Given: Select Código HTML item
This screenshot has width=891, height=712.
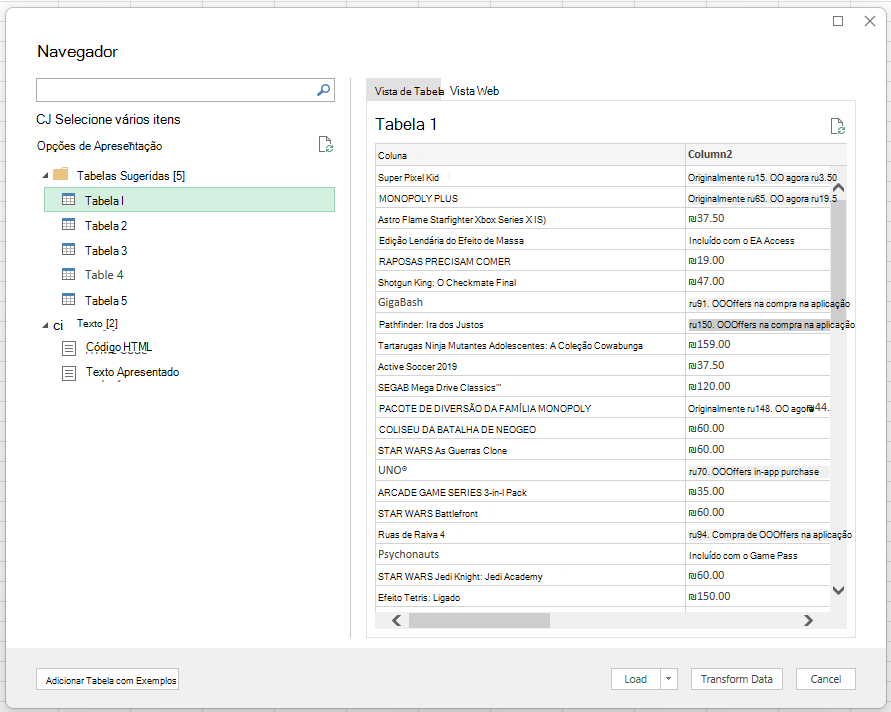Looking at the screenshot, I should click(x=119, y=347).
